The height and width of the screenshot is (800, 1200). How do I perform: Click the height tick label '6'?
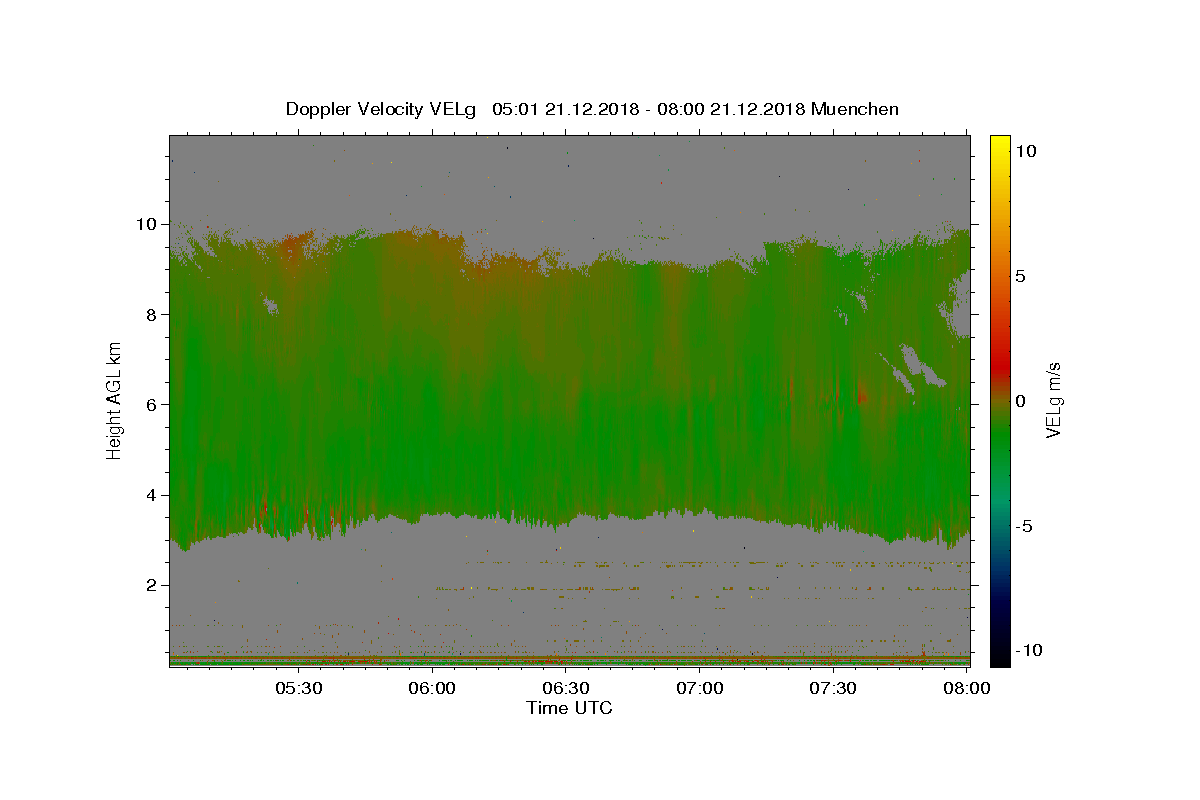(x=150, y=404)
